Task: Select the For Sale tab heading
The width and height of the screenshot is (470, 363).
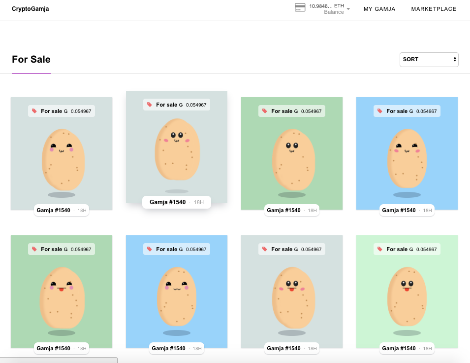Action: click(x=31, y=59)
